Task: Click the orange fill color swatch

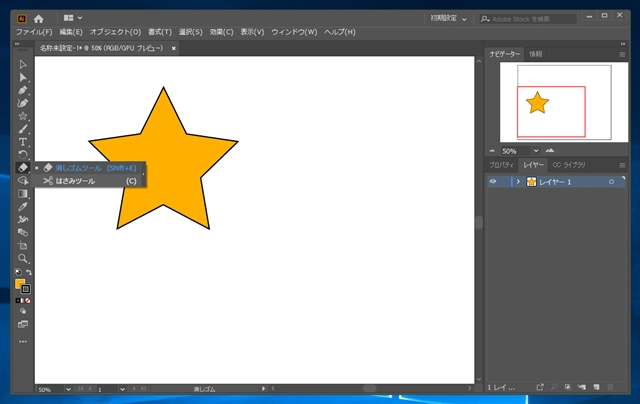Action: click(20, 284)
